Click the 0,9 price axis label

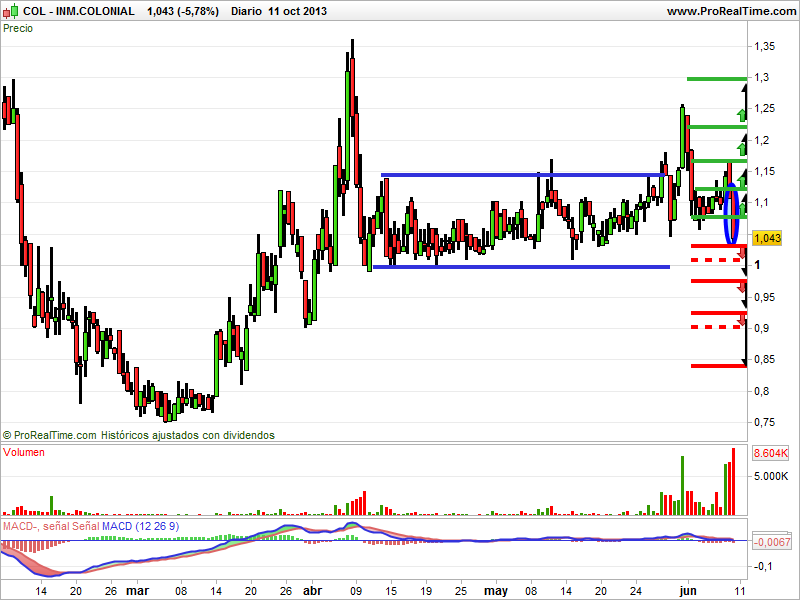tap(761, 328)
